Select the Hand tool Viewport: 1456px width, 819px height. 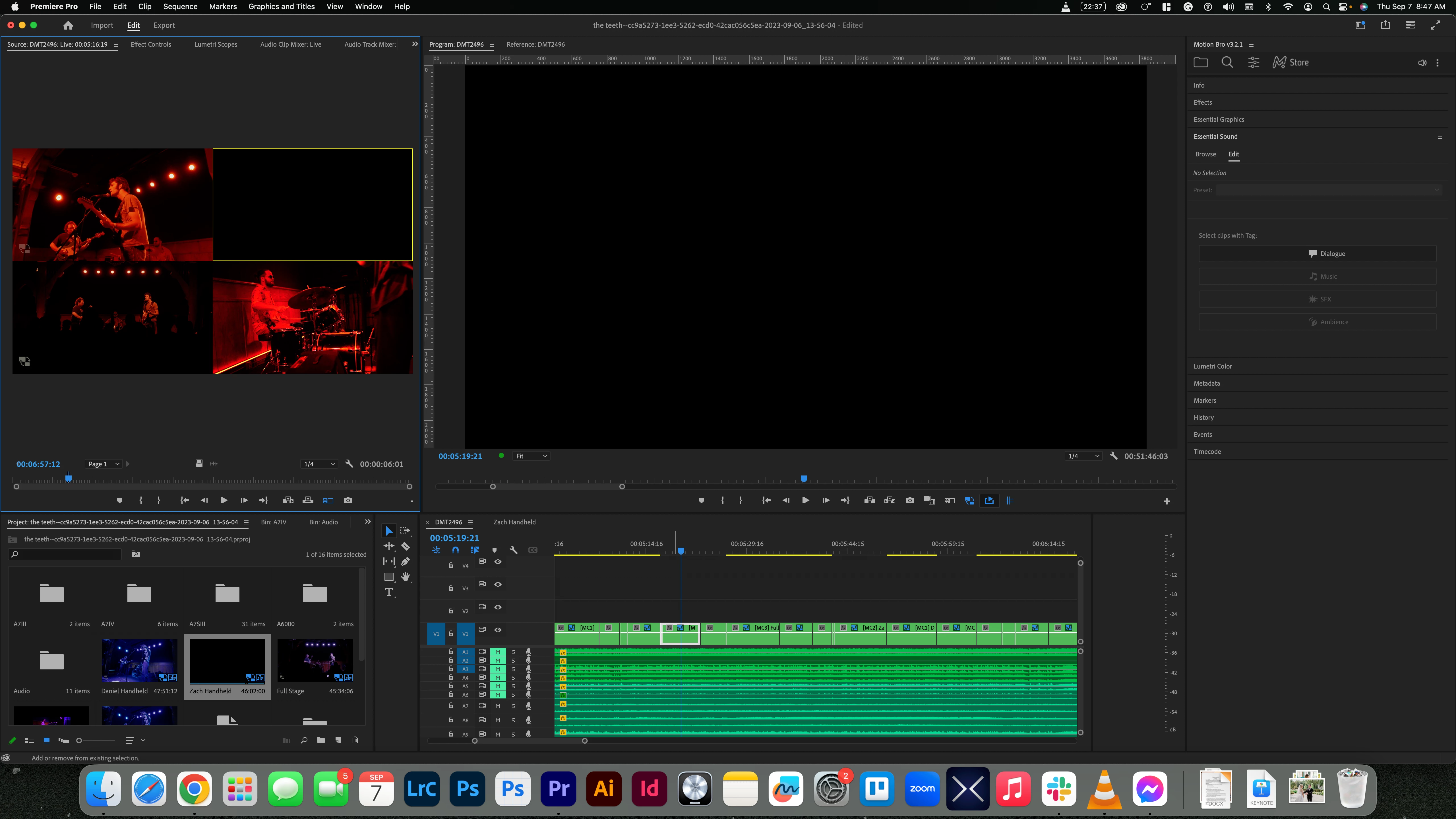coord(405,576)
